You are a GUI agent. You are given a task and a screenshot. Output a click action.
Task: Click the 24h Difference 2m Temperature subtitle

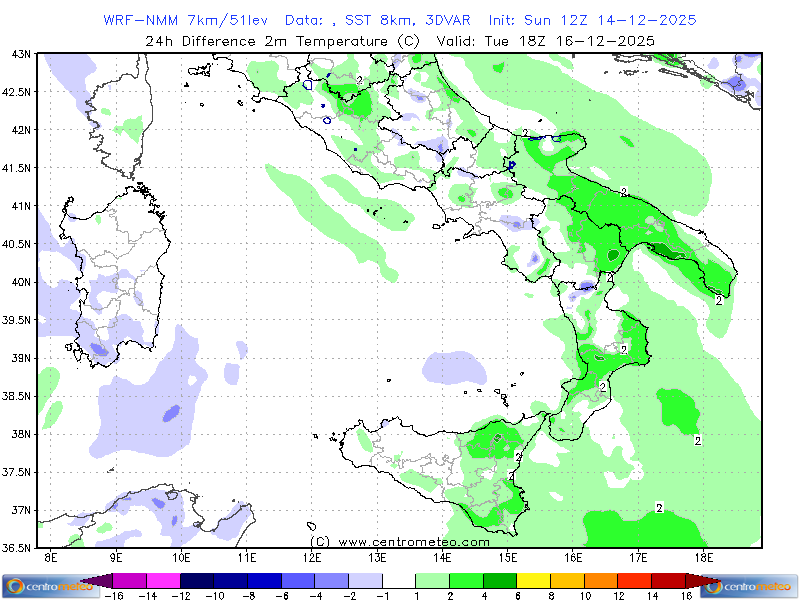(x=400, y=41)
